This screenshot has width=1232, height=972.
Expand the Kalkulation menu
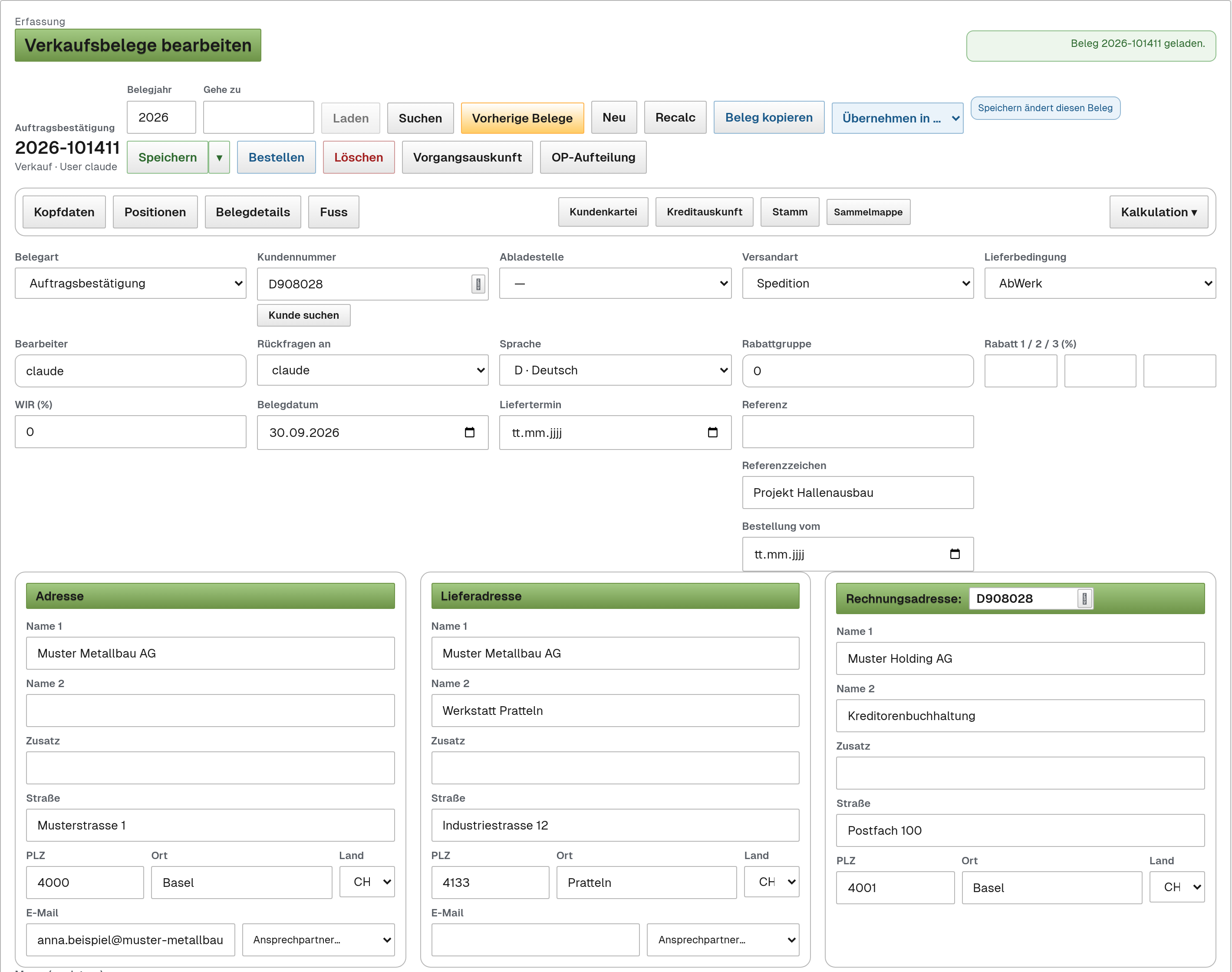coord(1158,212)
